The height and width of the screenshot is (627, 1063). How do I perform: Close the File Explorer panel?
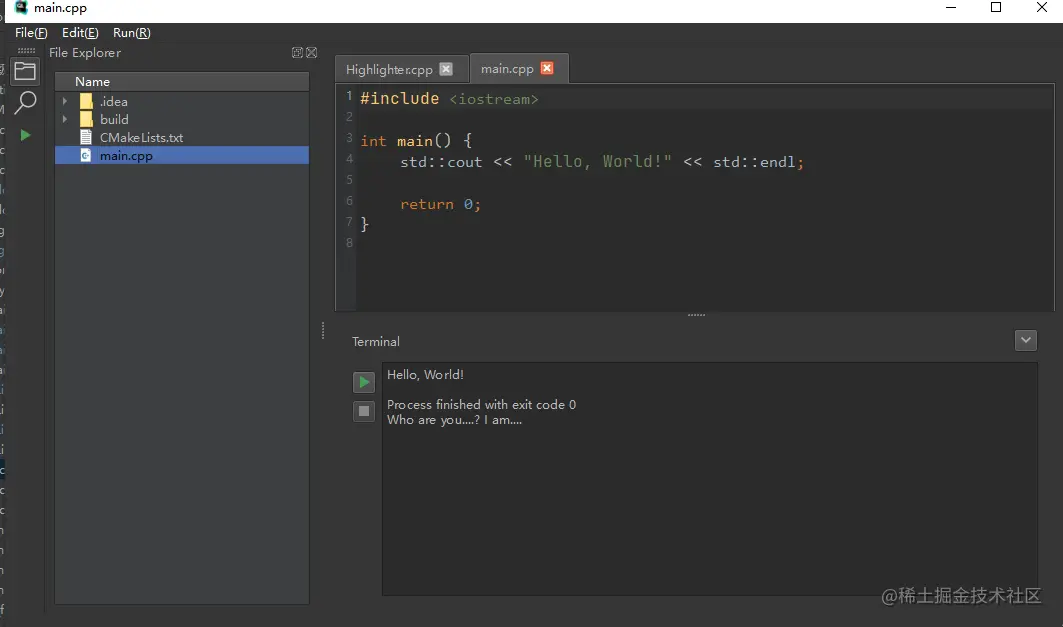[312, 53]
